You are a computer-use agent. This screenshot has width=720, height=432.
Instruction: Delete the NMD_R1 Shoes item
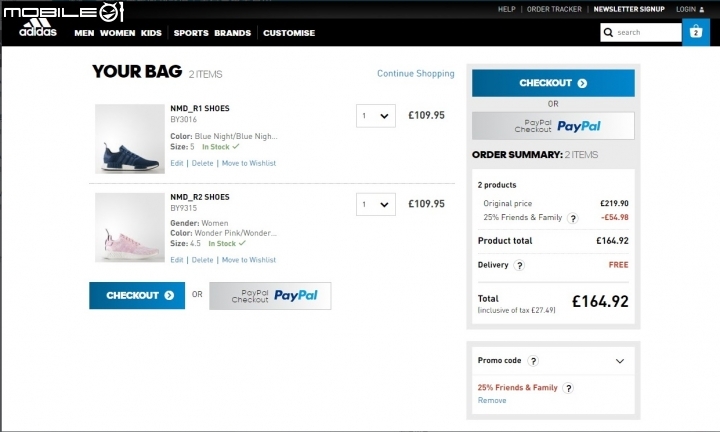coord(202,163)
